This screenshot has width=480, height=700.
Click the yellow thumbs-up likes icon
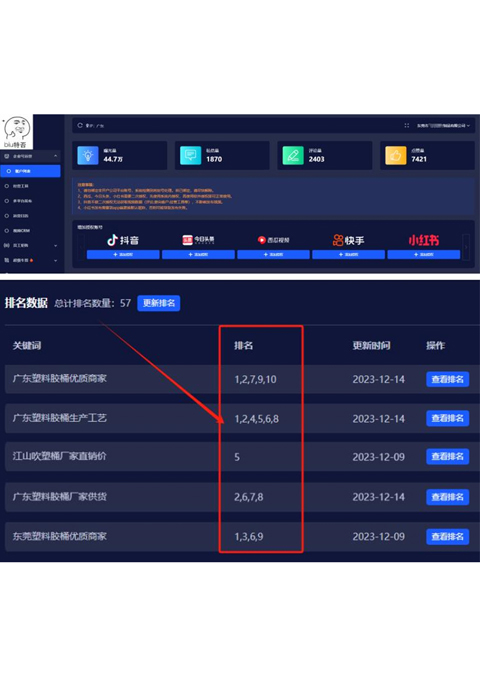(396, 155)
